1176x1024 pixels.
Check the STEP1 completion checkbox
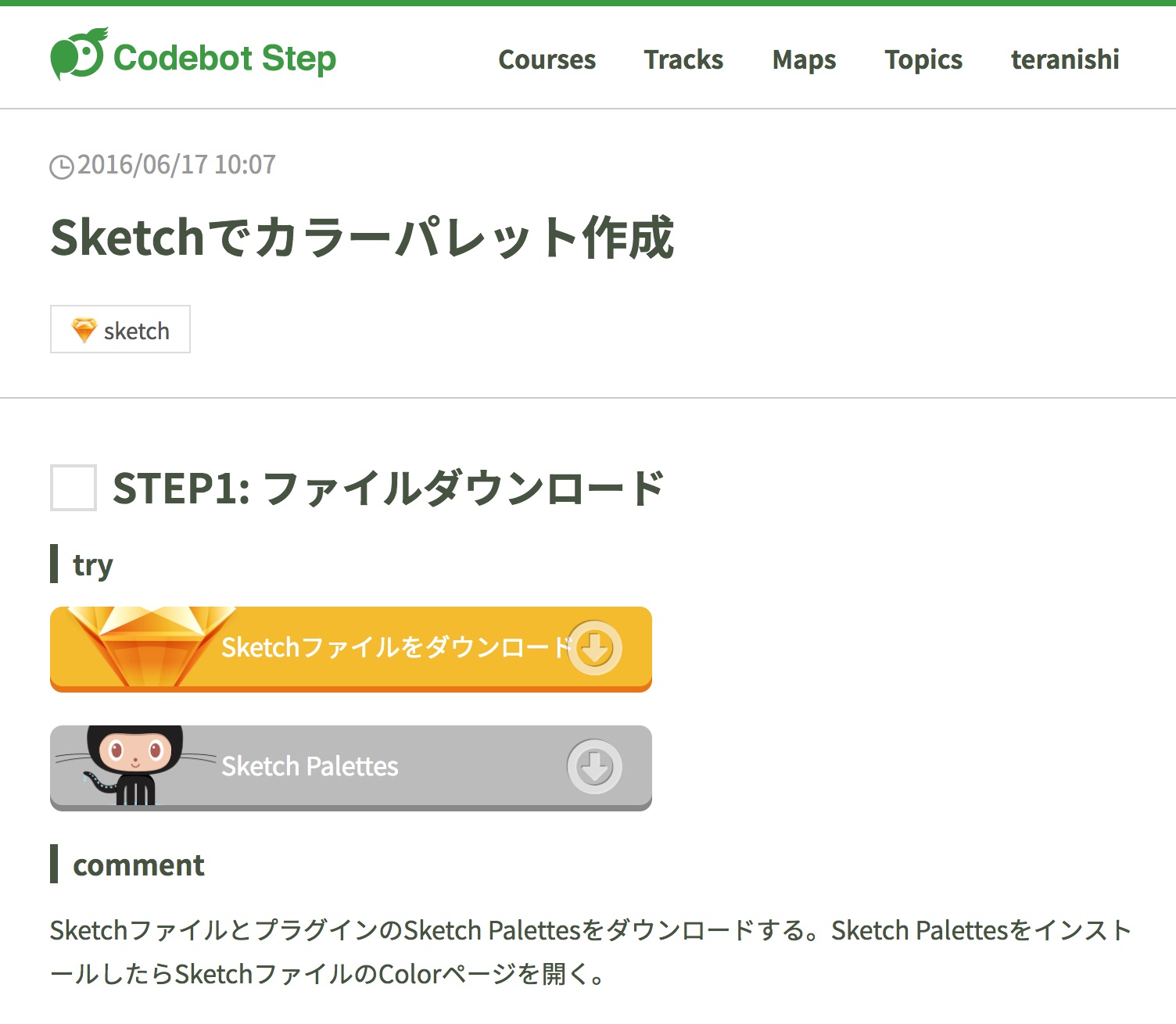pyautogui.click(x=73, y=488)
